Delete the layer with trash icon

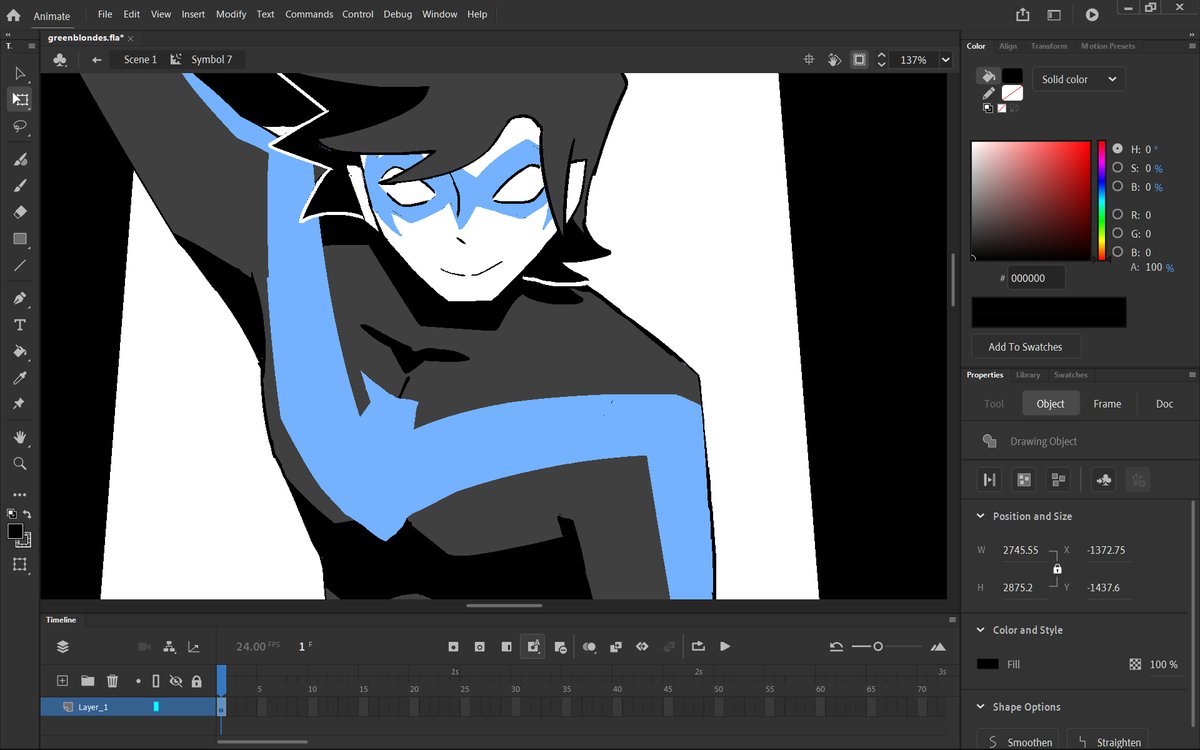[113, 681]
